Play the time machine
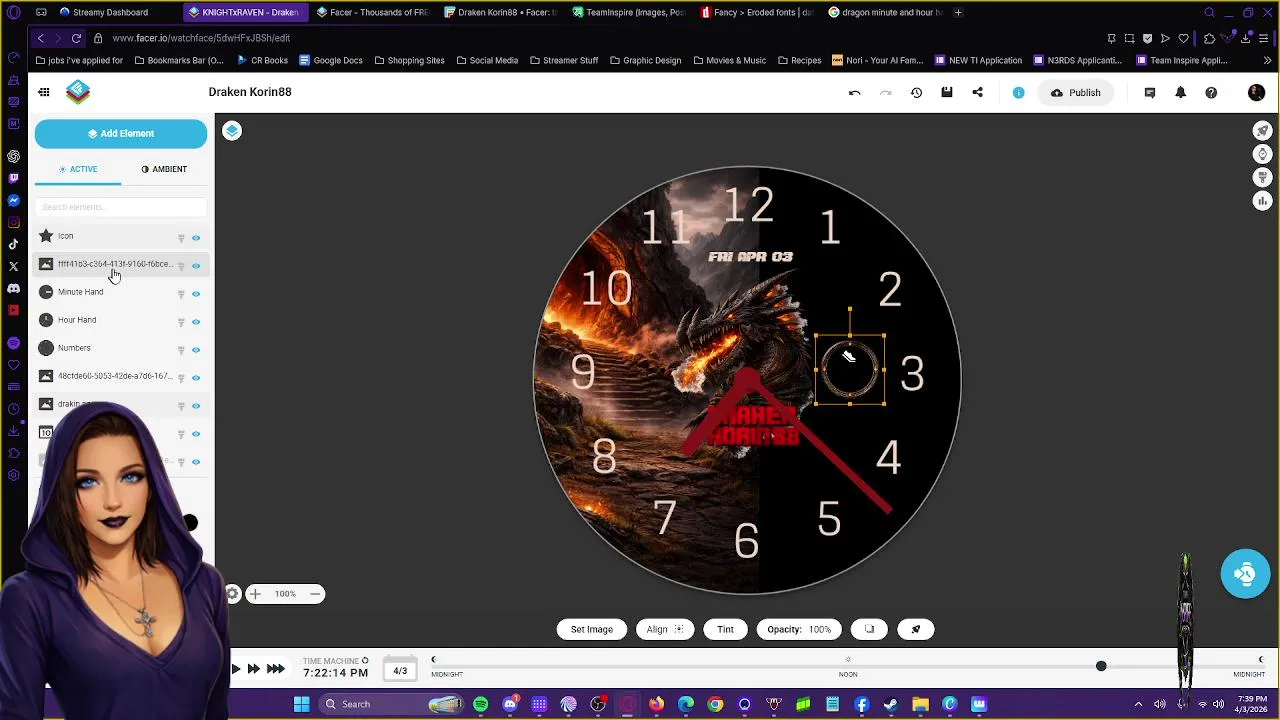The image size is (1280, 720). click(x=235, y=669)
